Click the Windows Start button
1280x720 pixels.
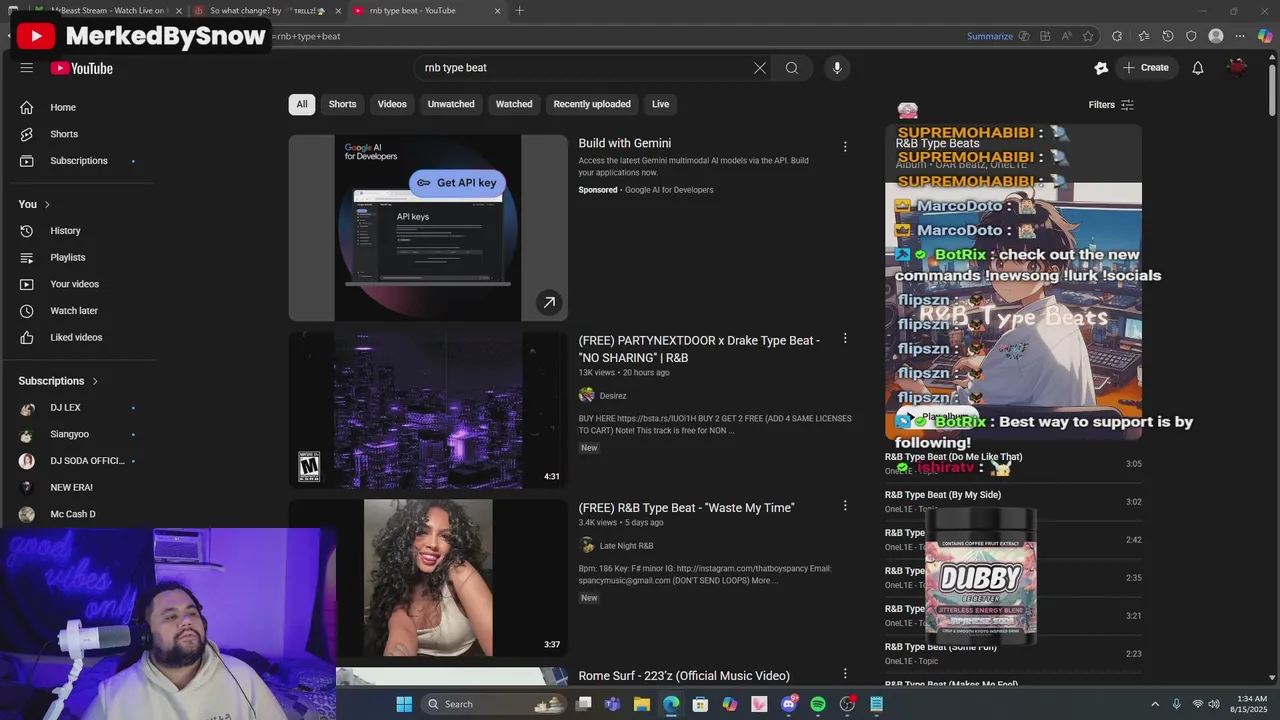[404, 704]
